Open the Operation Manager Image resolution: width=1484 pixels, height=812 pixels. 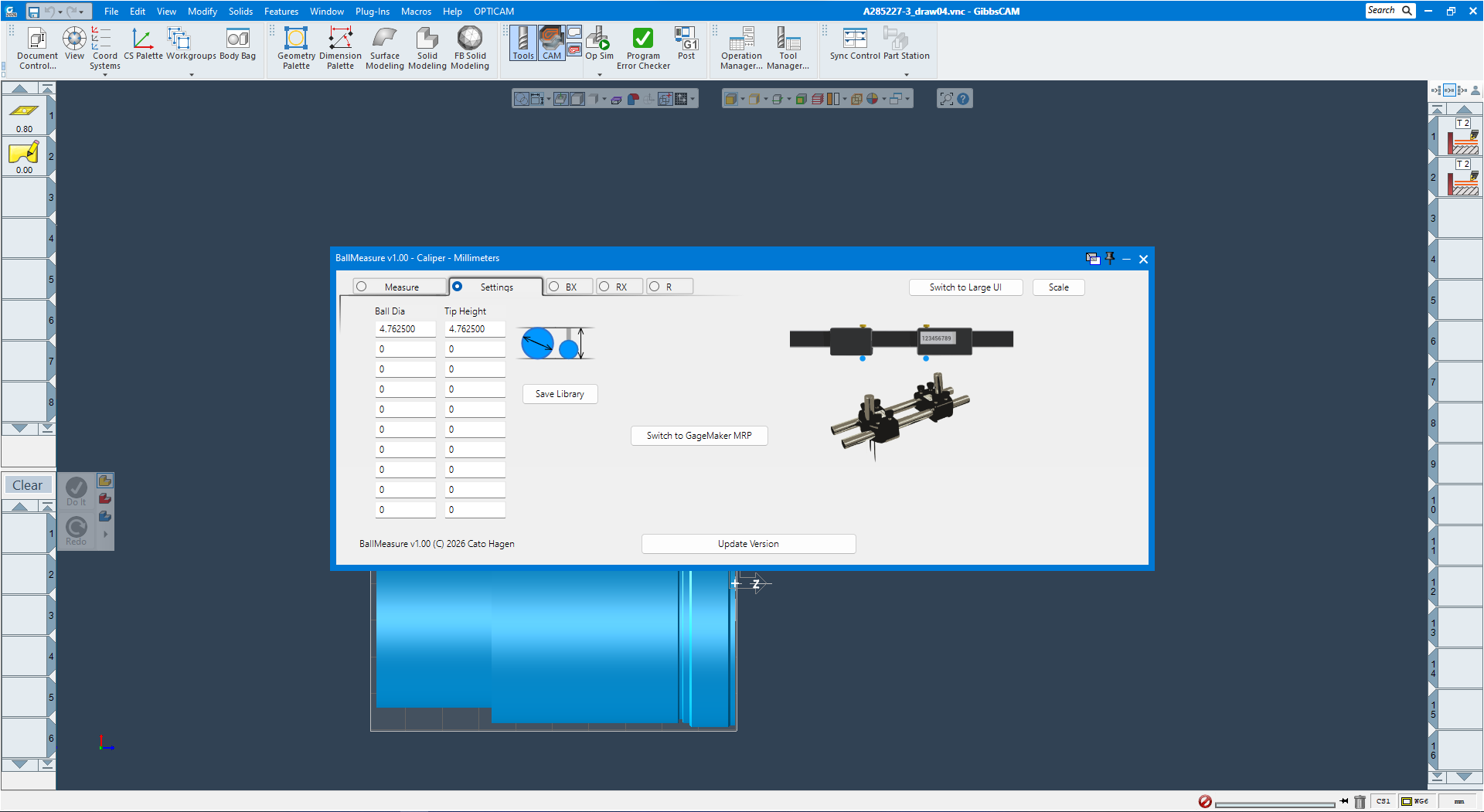pyautogui.click(x=740, y=48)
